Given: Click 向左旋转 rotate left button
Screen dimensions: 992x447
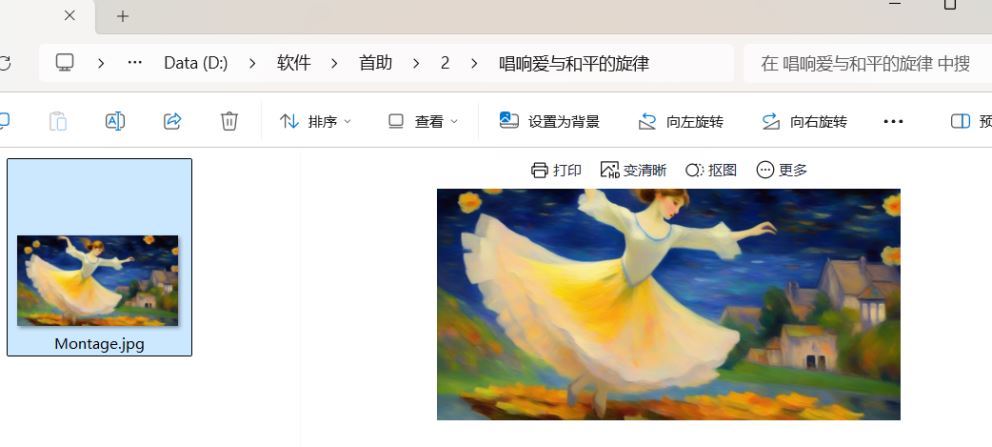Looking at the screenshot, I should click(x=680, y=121).
